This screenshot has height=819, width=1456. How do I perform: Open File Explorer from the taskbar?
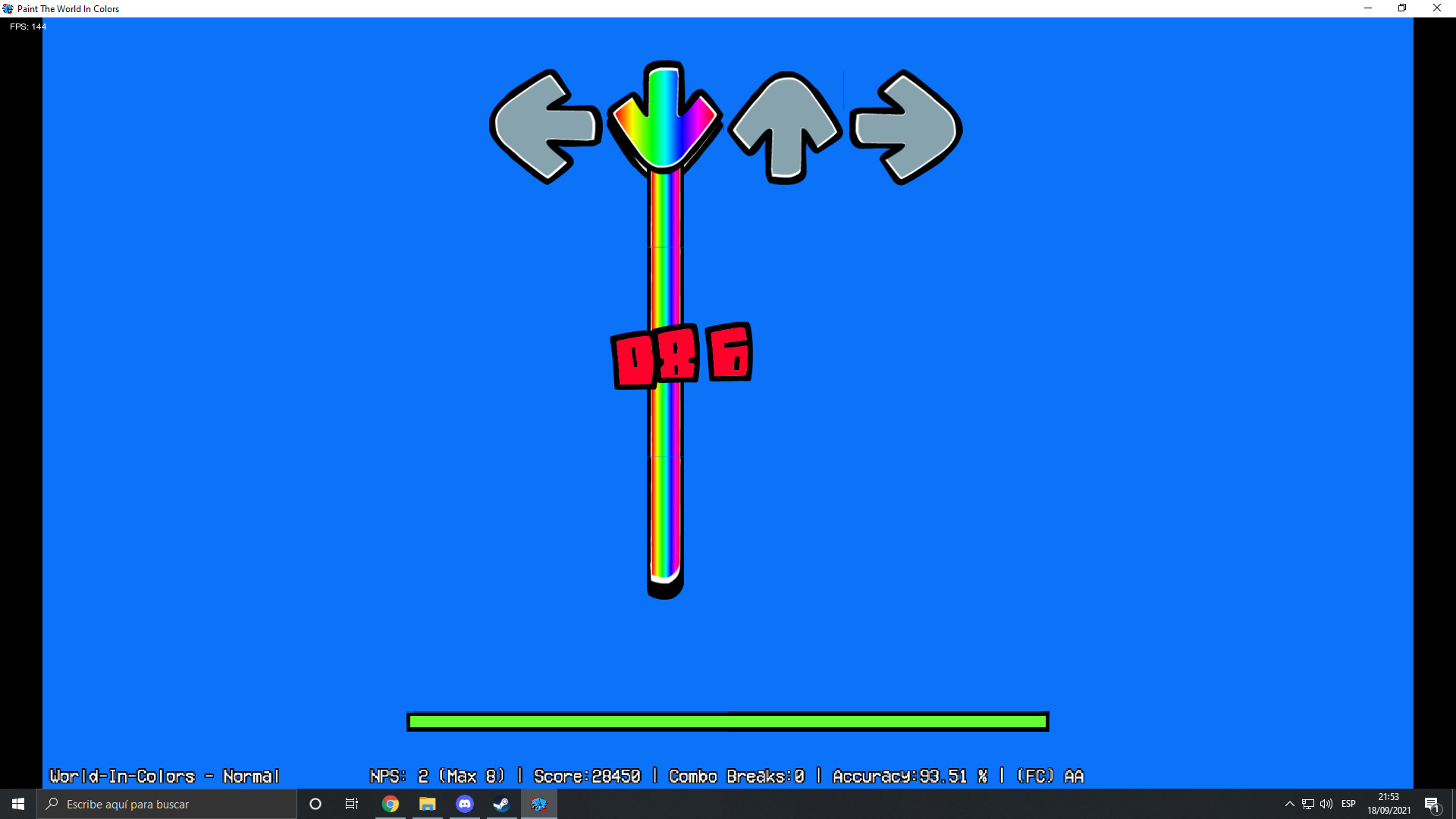coord(428,804)
